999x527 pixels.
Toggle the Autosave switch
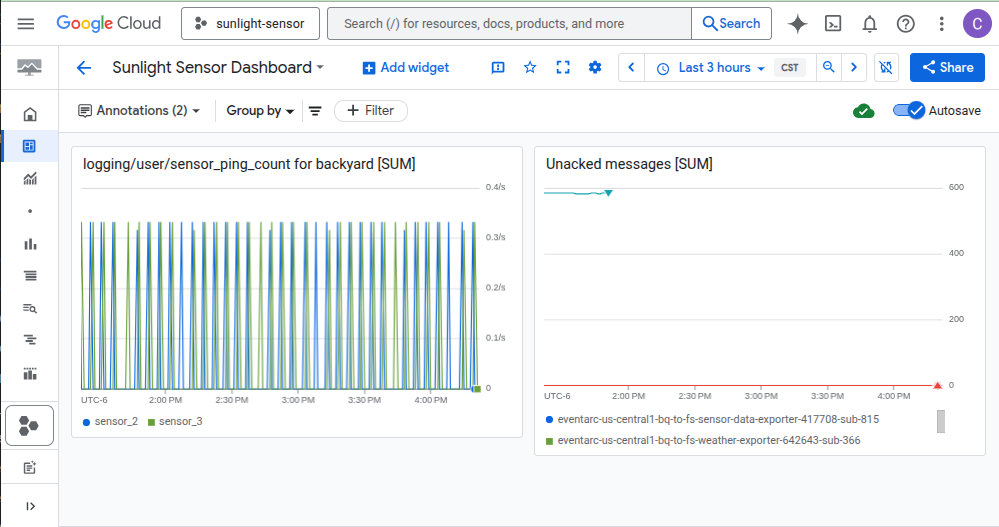[x=909, y=110]
